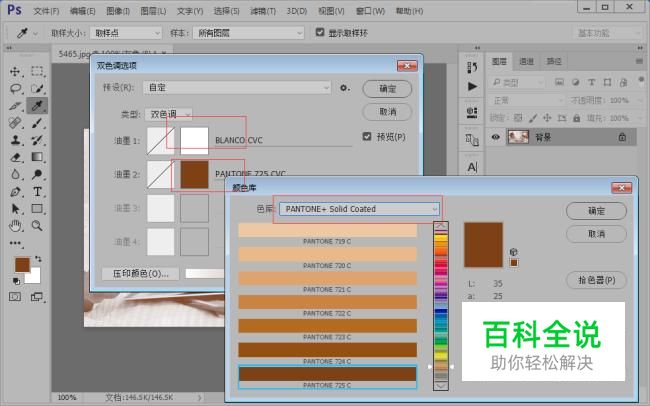Toggle lock image pixels brush icon

click(x=533, y=118)
